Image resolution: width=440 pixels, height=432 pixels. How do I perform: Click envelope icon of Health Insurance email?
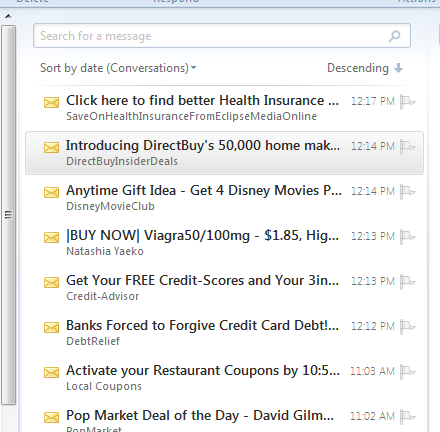click(x=51, y=102)
